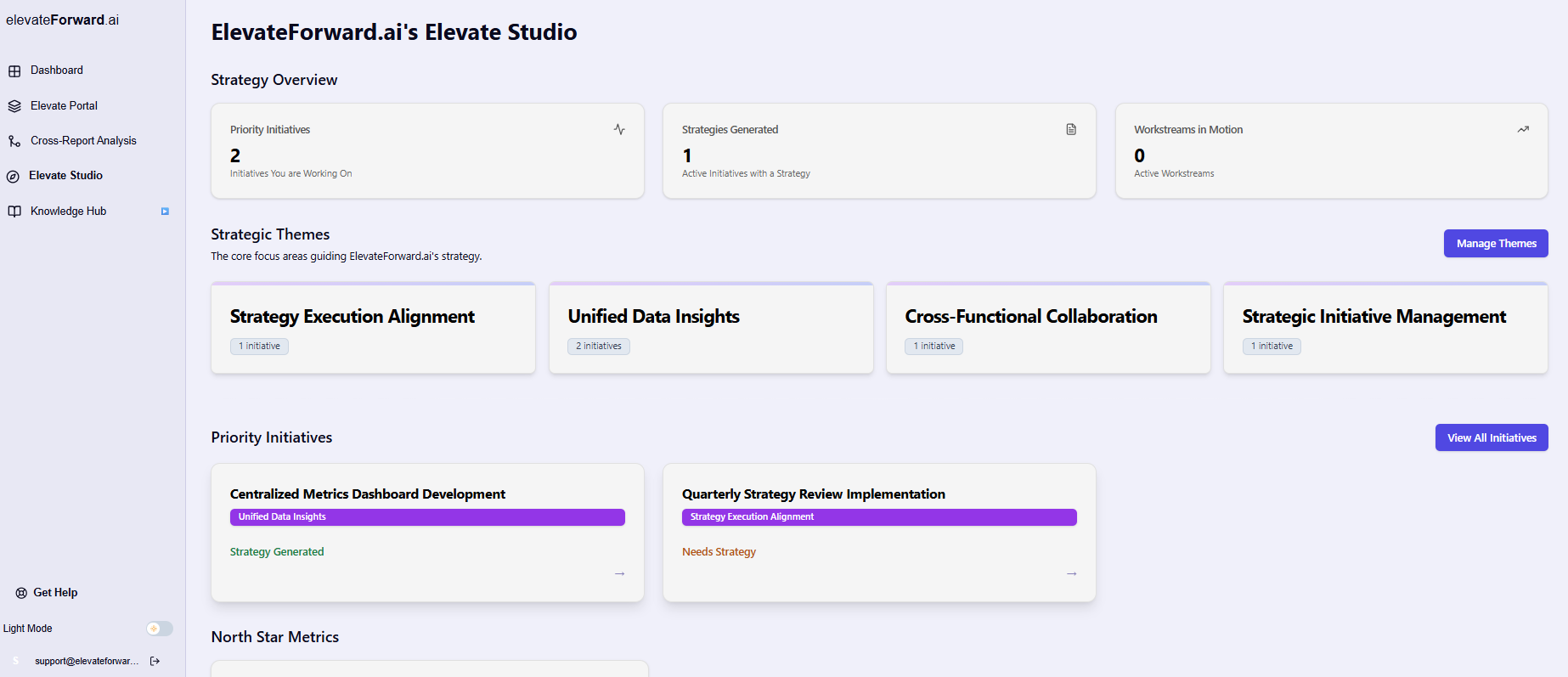Click '1 initiative' badge under Cross-Functional Collaboration
1568x677 pixels.
pos(934,347)
